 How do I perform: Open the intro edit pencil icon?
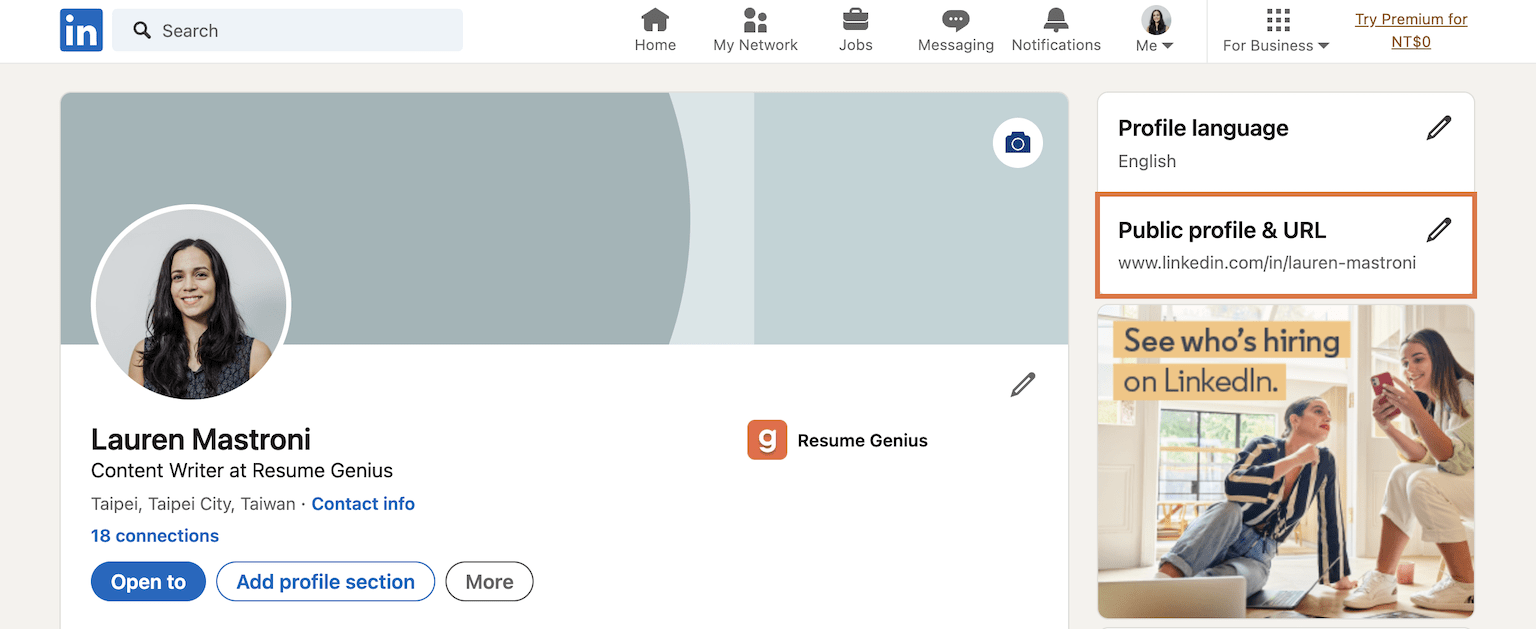pos(1022,384)
